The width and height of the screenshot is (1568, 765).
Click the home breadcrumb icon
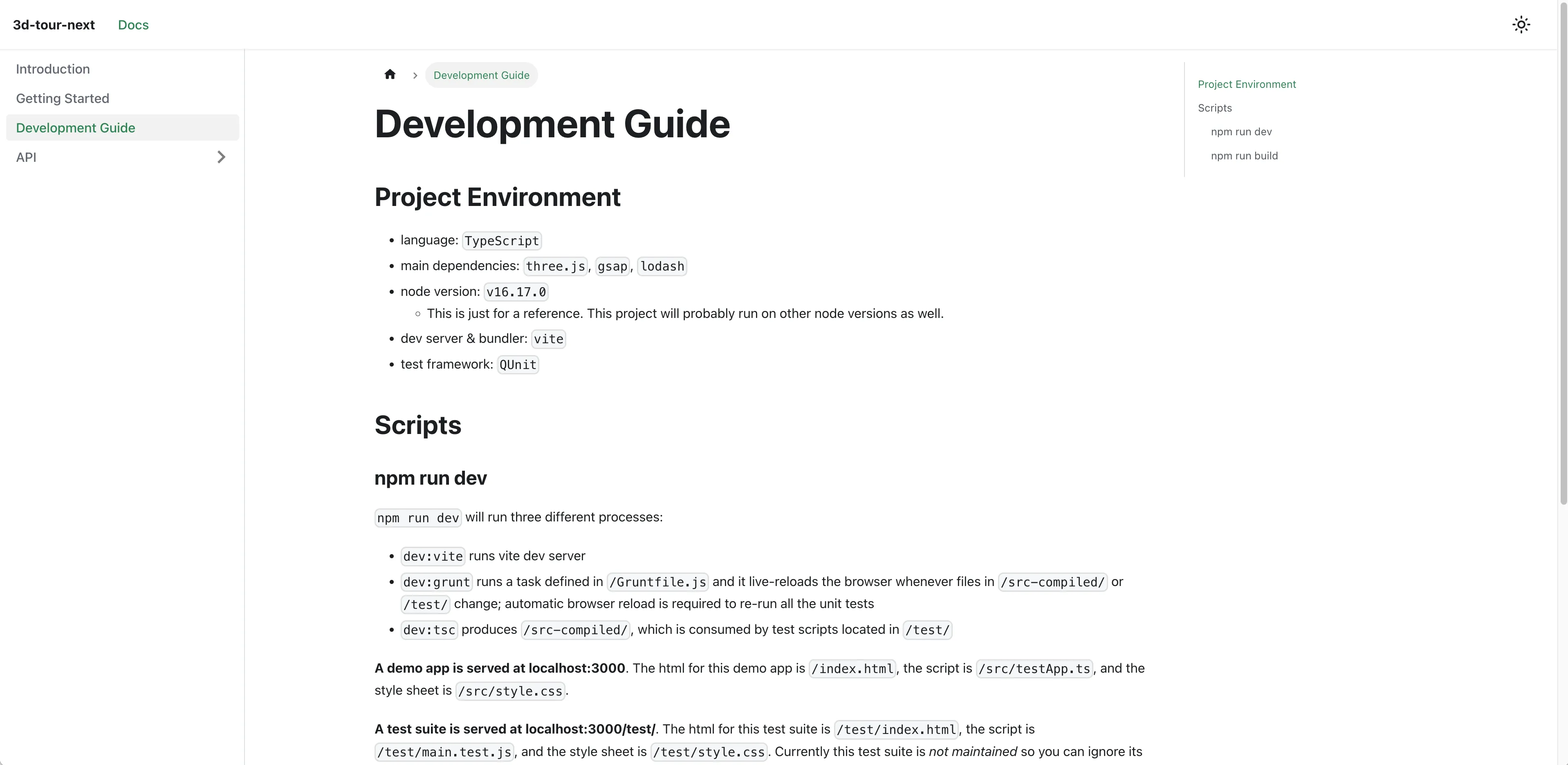click(390, 75)
